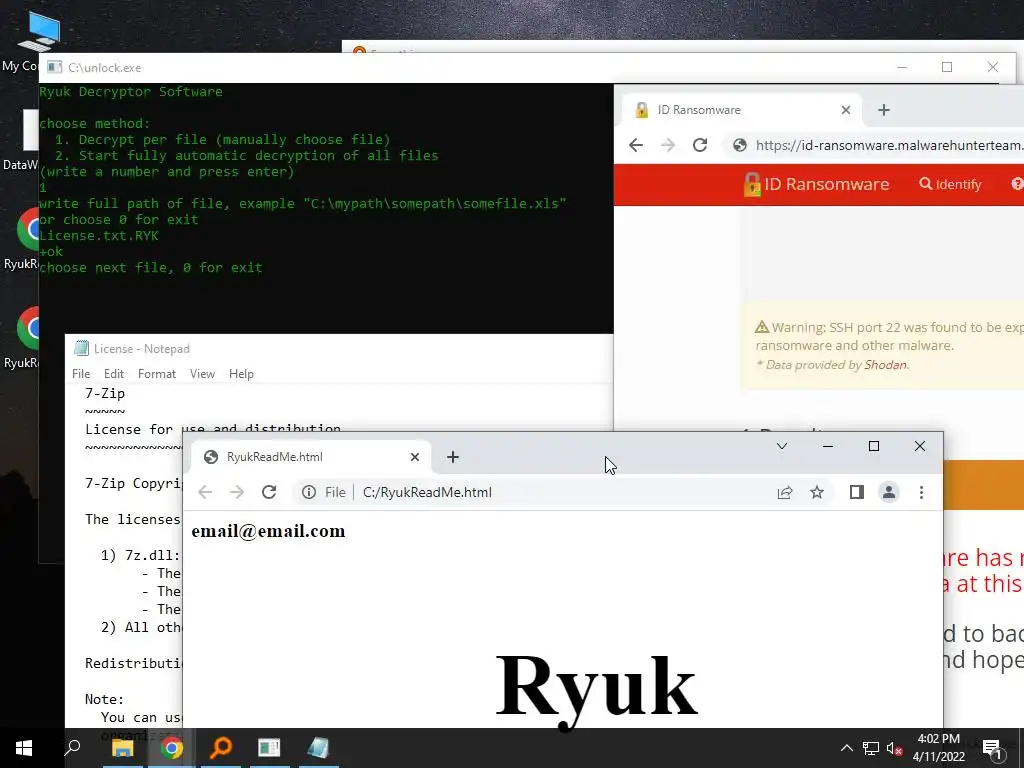This screenshot has width=1024, height=768.
Task: Show hidden system tray icons
Action: 846,748
